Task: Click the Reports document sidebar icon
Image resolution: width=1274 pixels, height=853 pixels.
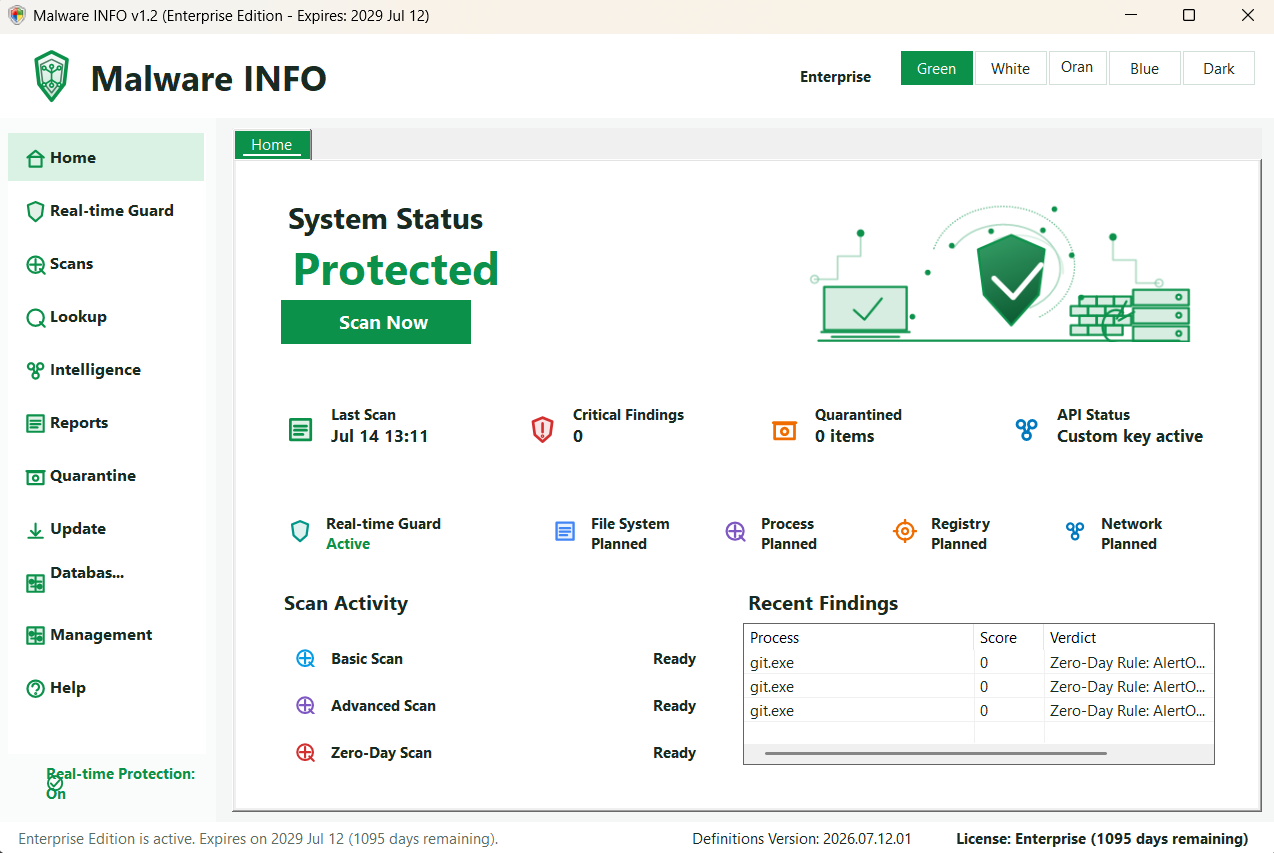Action: (x=35, y=423)
